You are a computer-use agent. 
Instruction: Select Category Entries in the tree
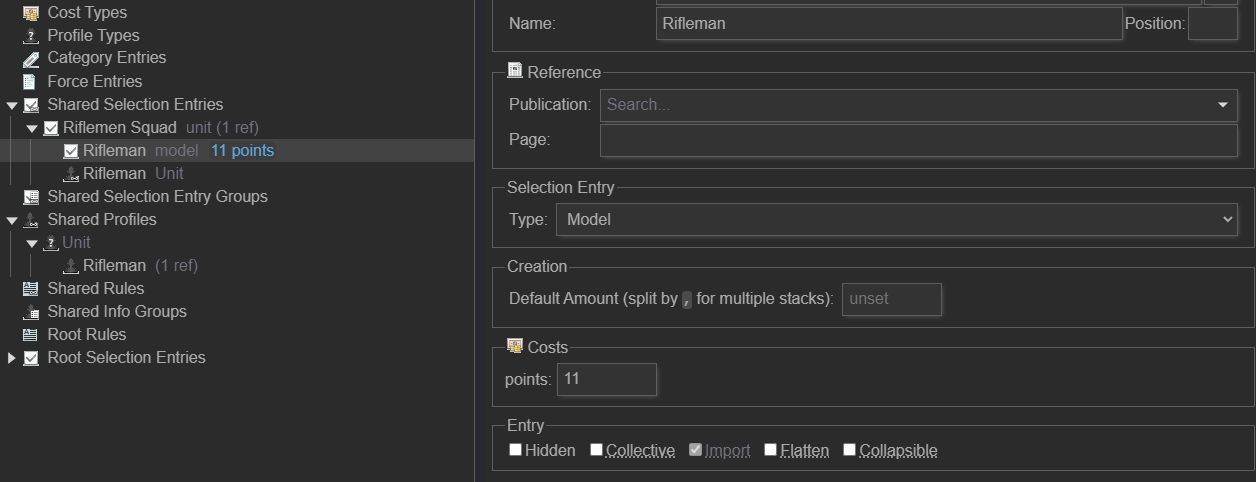(x=107, y=59)
